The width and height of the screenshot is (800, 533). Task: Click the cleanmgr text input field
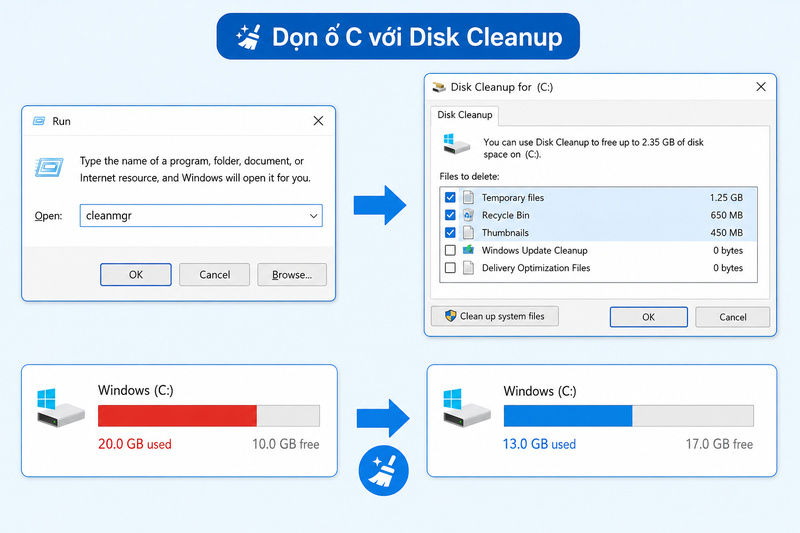pyautogui.click(x=201, y=216)
